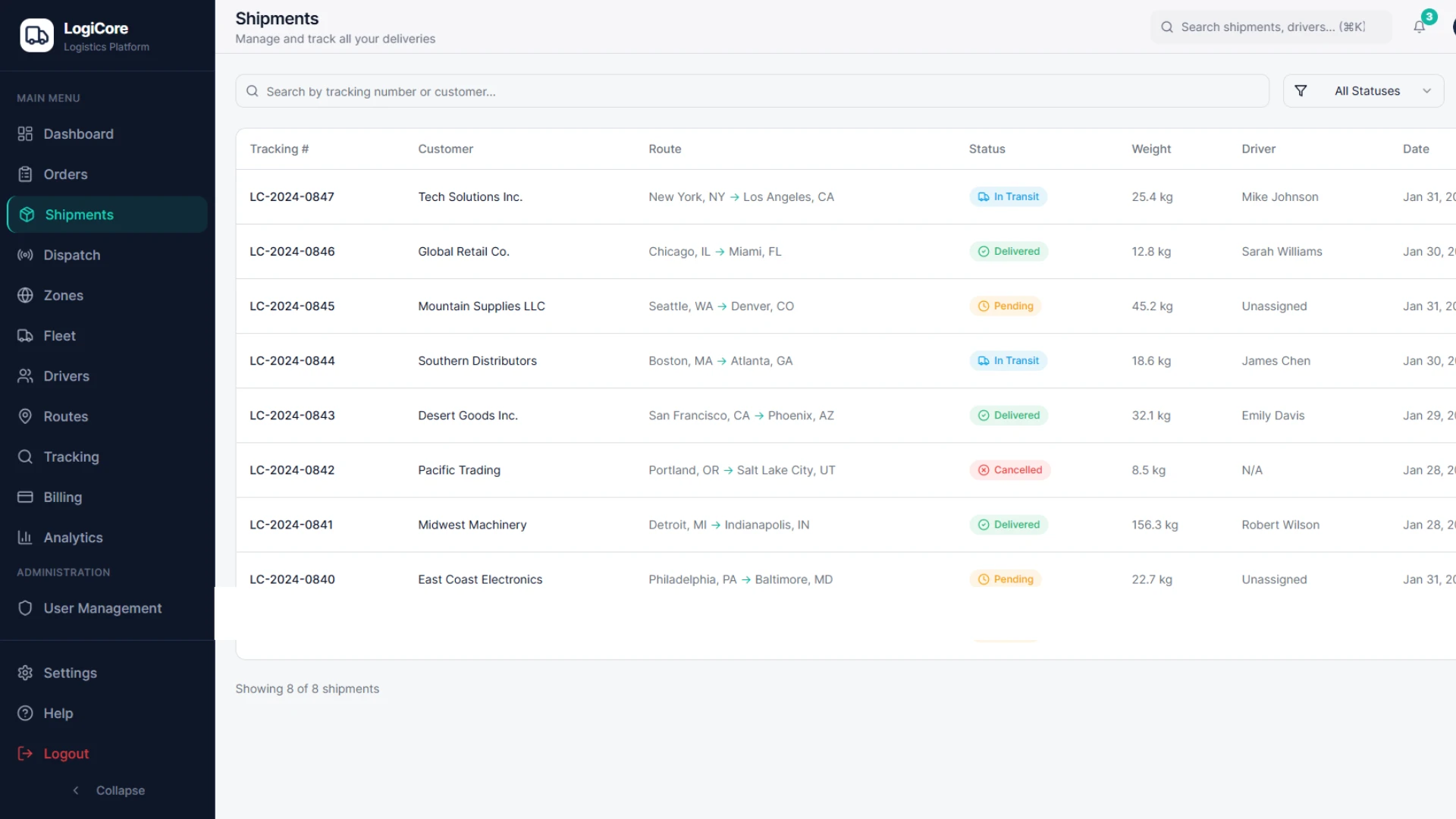Open the Analytics menu item

(107, 538)
